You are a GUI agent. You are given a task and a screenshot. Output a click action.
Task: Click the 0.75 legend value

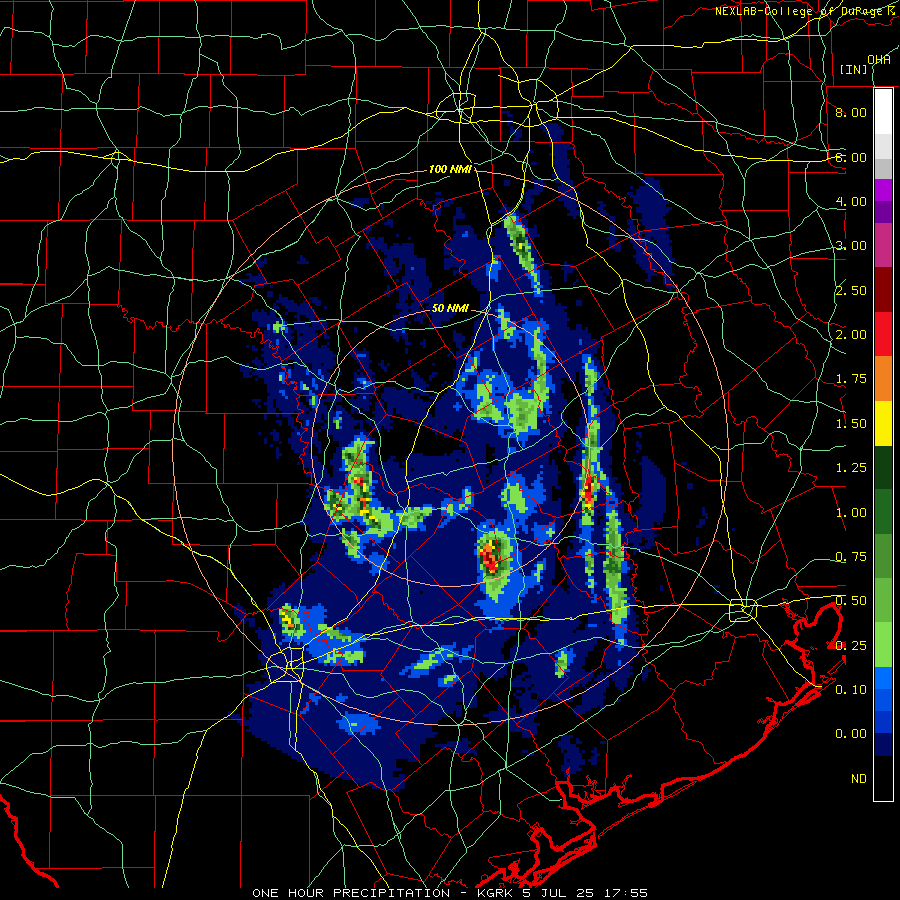click(x=851, y=557)
